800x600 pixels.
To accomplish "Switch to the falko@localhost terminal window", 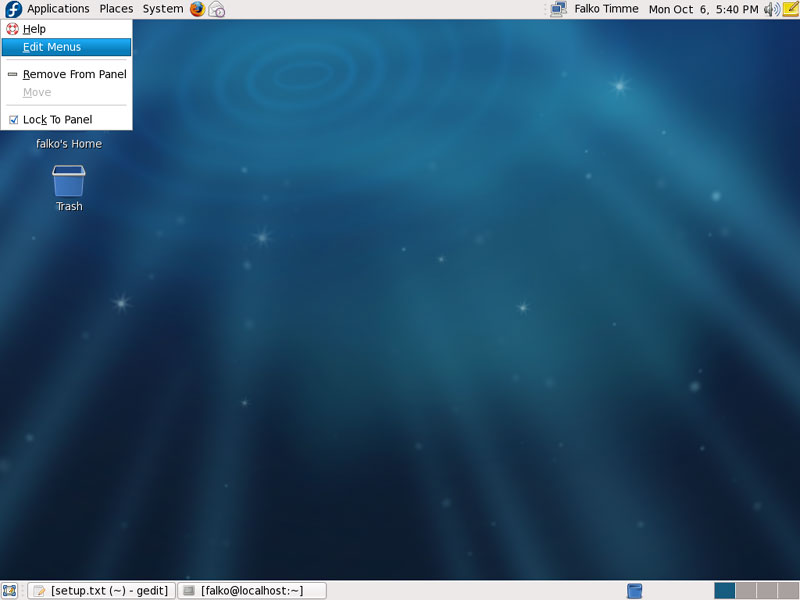I will [x=252, y=591].
